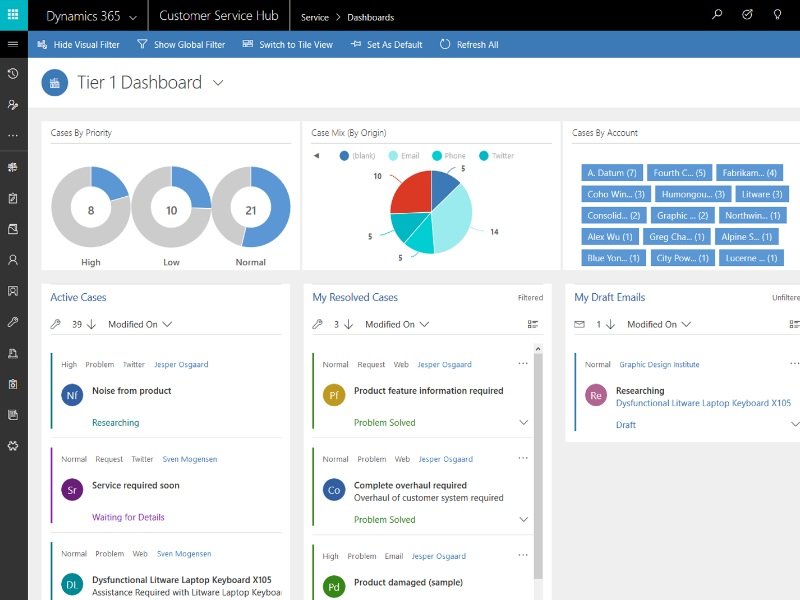Image resolution: width=800 pixels, height=600 pixels.
Task: Filter by A. Datum (7) account tag
Action: (612, 173)
